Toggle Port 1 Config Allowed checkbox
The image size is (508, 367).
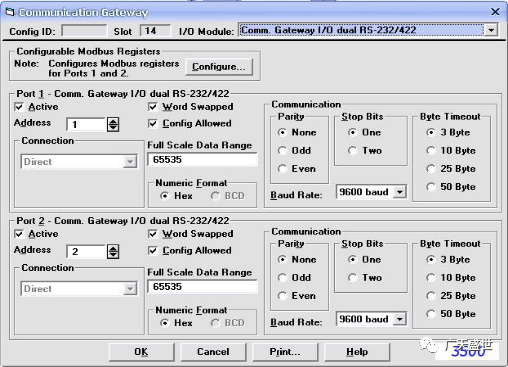click(153, 124)
